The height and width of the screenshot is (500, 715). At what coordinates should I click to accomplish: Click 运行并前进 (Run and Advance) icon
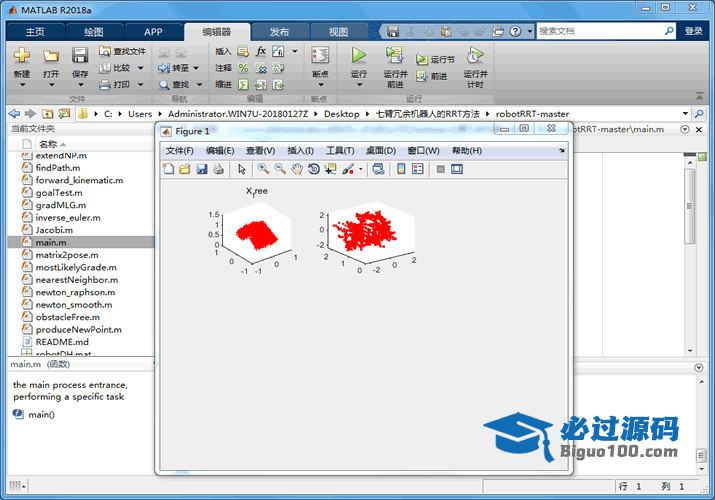tap(394, 56)
